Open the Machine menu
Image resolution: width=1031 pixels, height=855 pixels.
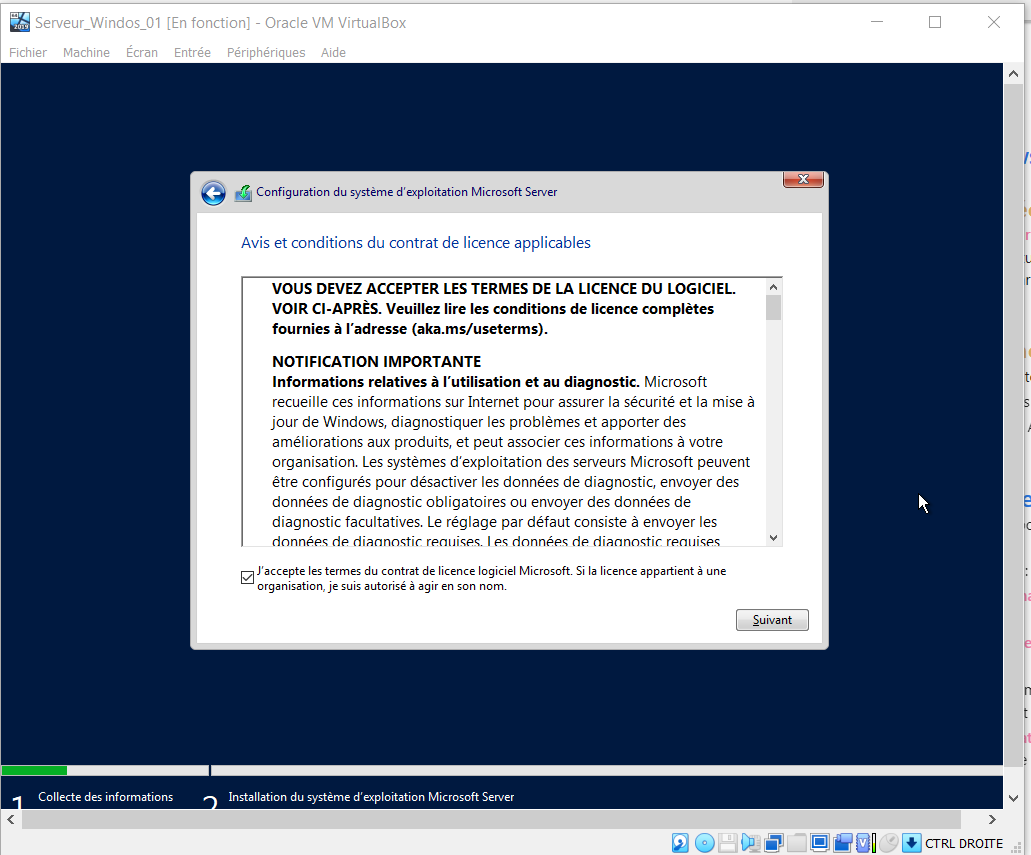[86, 52]
